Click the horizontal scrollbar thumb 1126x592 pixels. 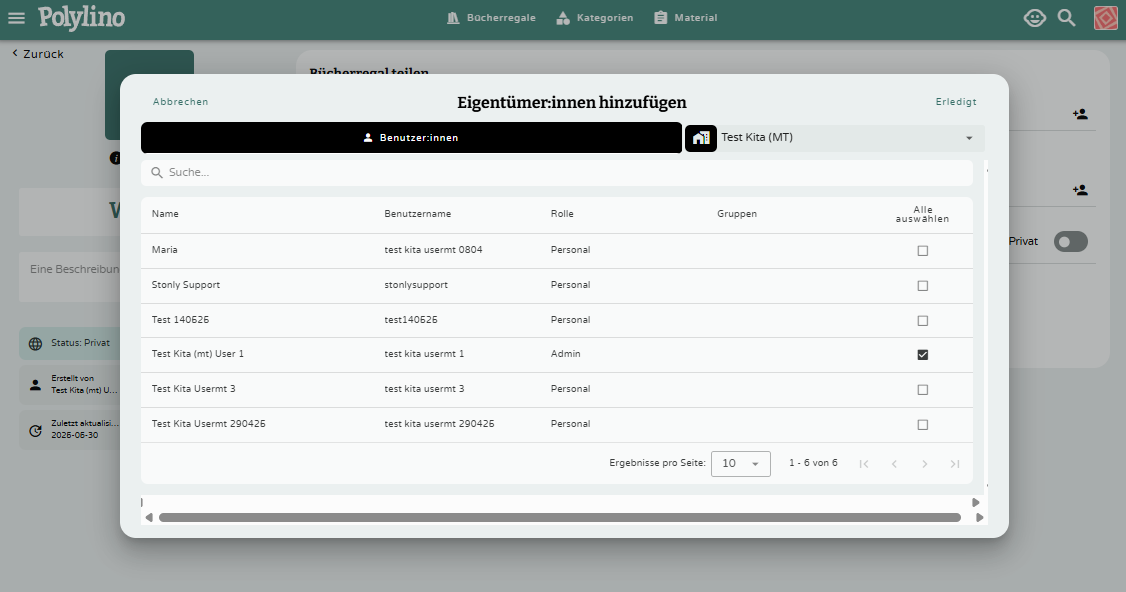[559, 517]
